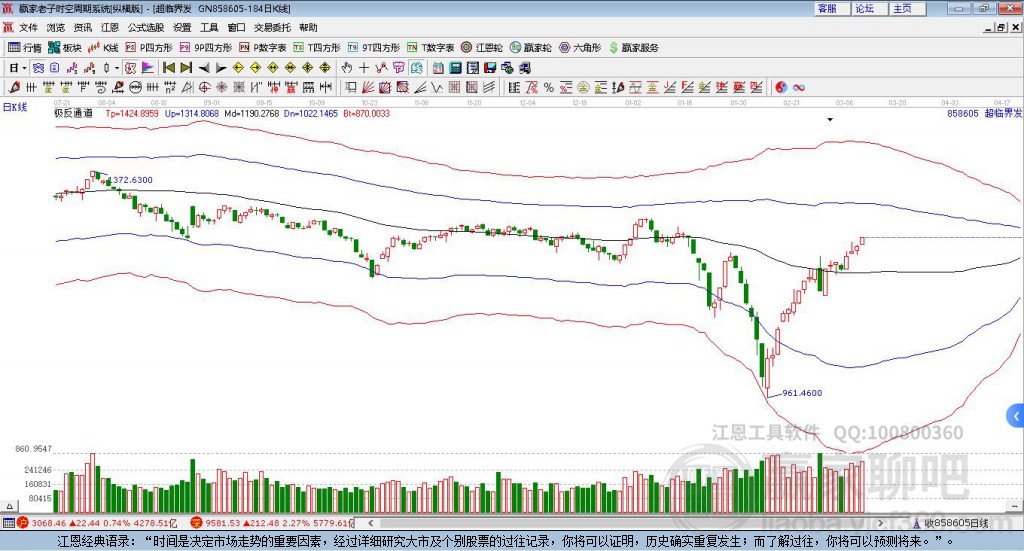Click the 日K线 label
Screen dimensions: 1024x551
coord(14,107)
